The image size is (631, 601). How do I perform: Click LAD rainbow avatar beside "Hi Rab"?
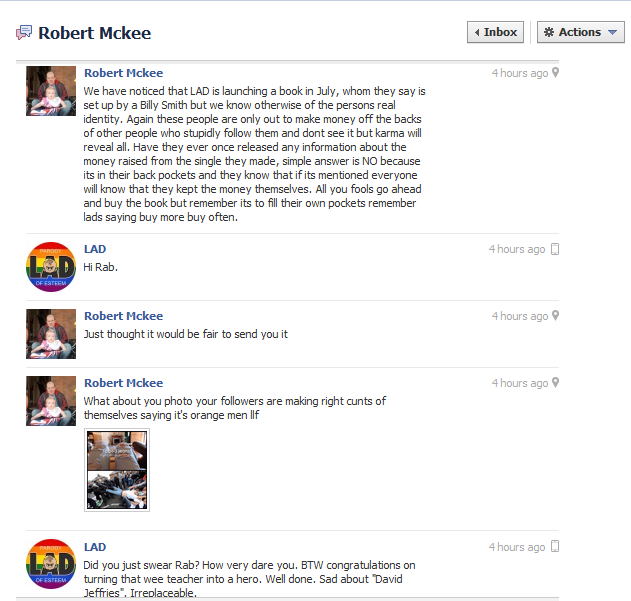pyautogui.click(x=51, y=267)
